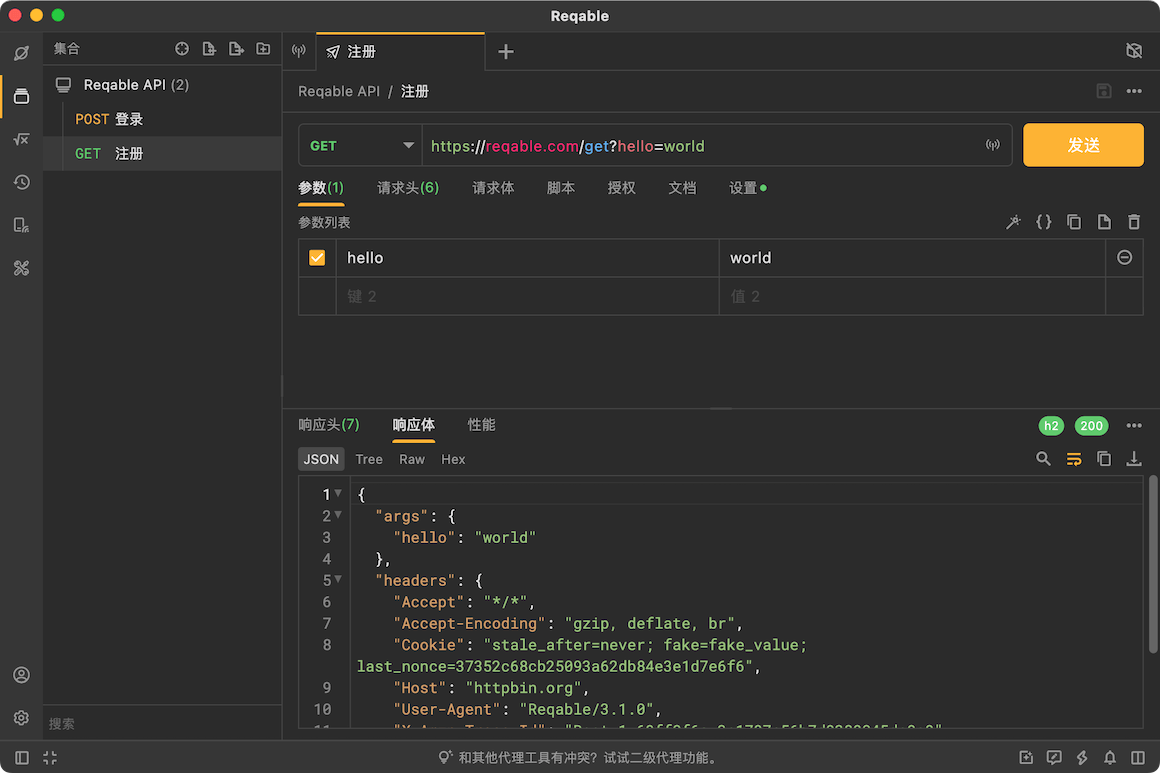Screen dimensions: 1160x773
Task: Switch to the 授权 tab
Action: (x=621, y=188)
